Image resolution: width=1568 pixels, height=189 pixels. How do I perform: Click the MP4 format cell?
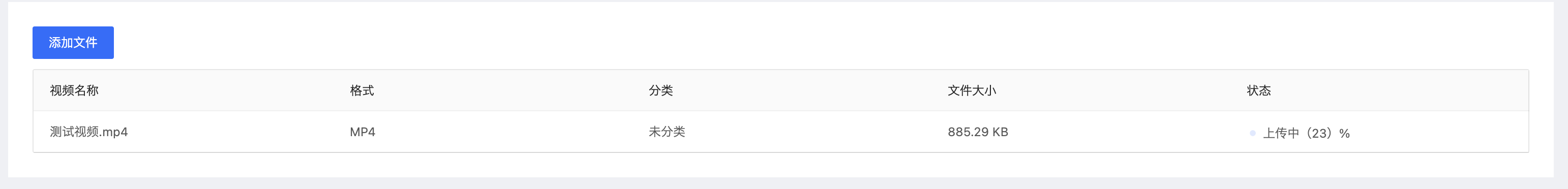pyautogui.click(x=362, y=132)
